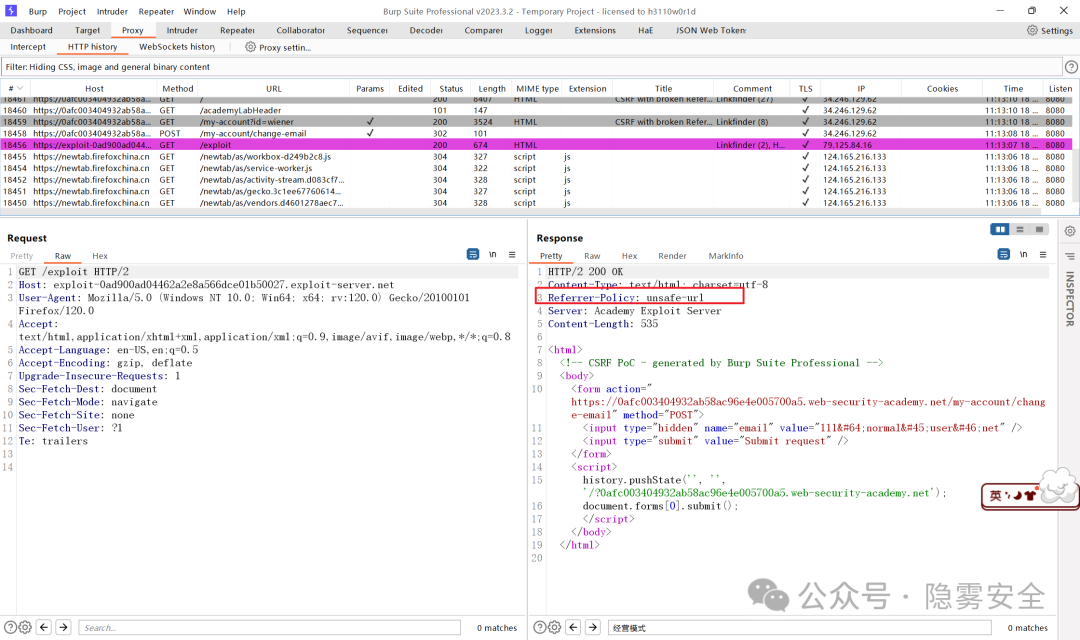Open the Project menu

click(72, 12)
